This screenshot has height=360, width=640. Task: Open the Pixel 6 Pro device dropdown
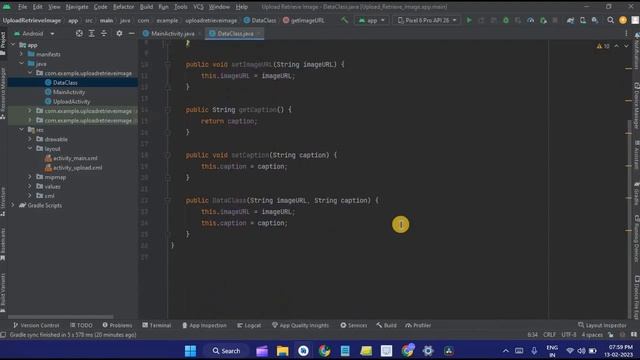(427, 20)
